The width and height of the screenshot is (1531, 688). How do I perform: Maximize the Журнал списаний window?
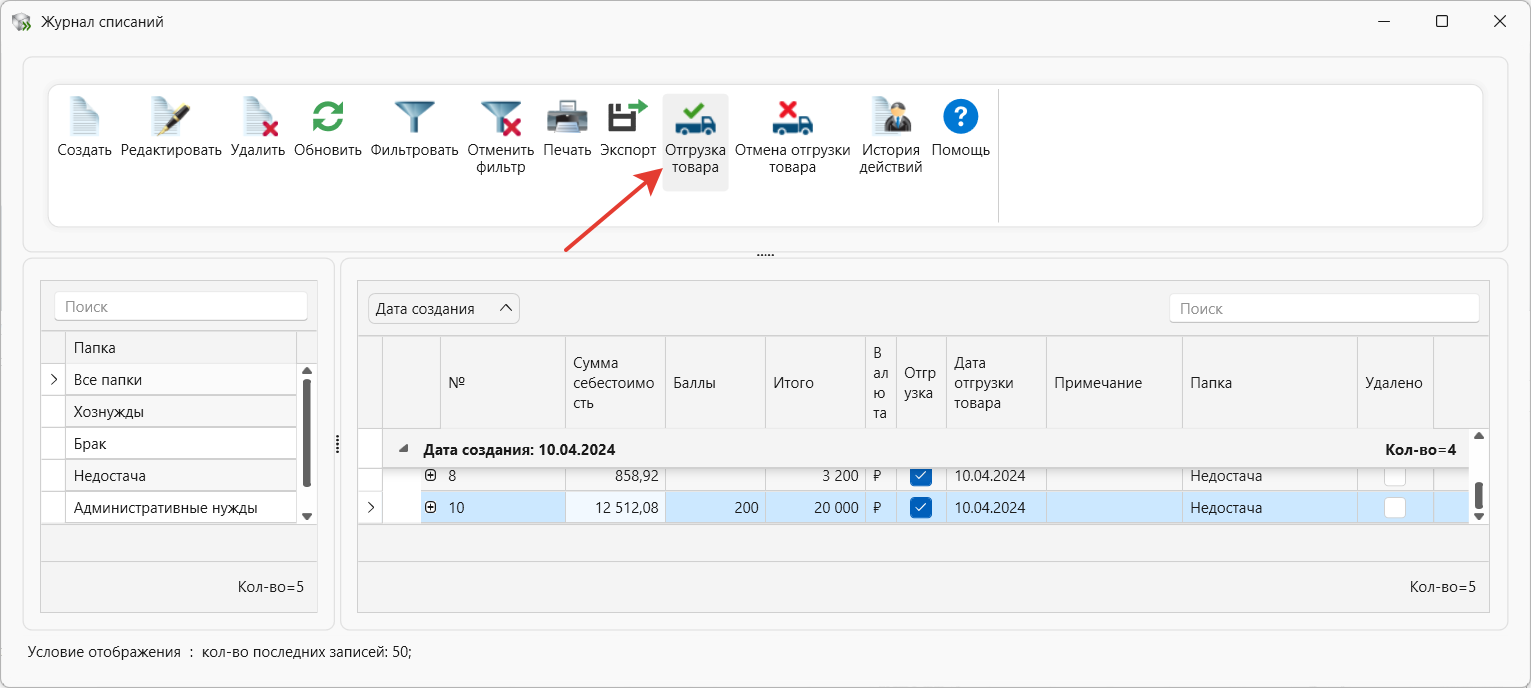click(1442, 21)
